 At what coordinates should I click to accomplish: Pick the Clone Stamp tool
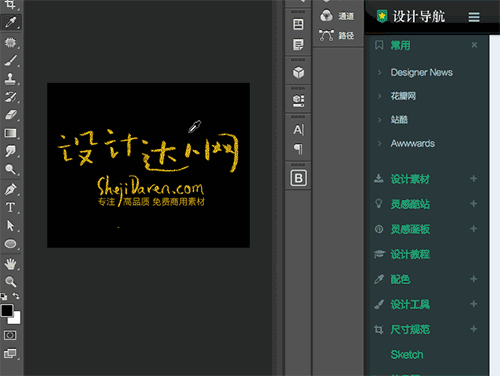click(x=11, y=79)
